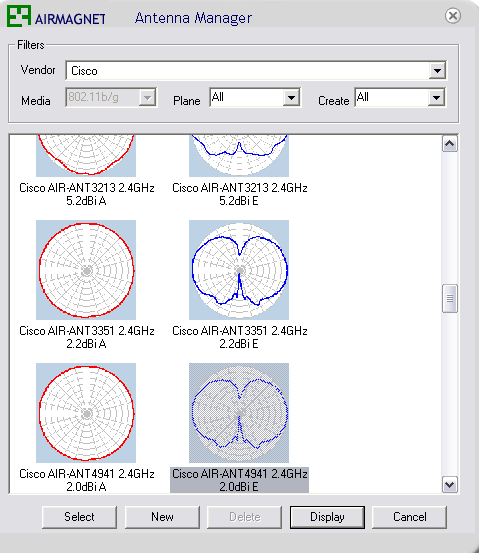Click the AirMagnet logo icon
The width and height of the screenshot is (479, 553).
(19, 16)
